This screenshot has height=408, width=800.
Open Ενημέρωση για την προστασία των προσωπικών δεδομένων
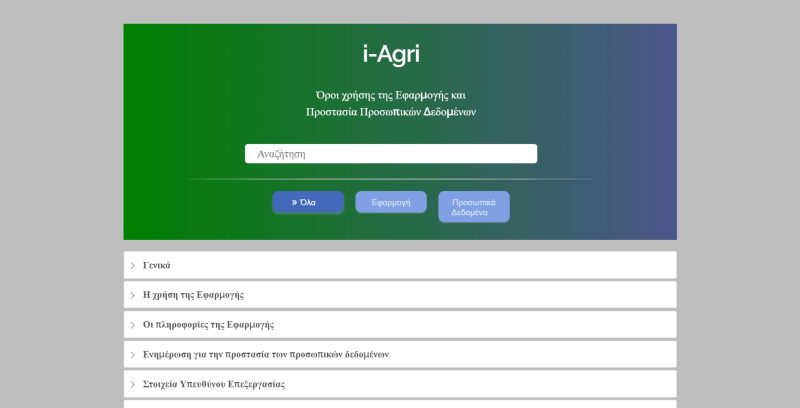point(400,354)
